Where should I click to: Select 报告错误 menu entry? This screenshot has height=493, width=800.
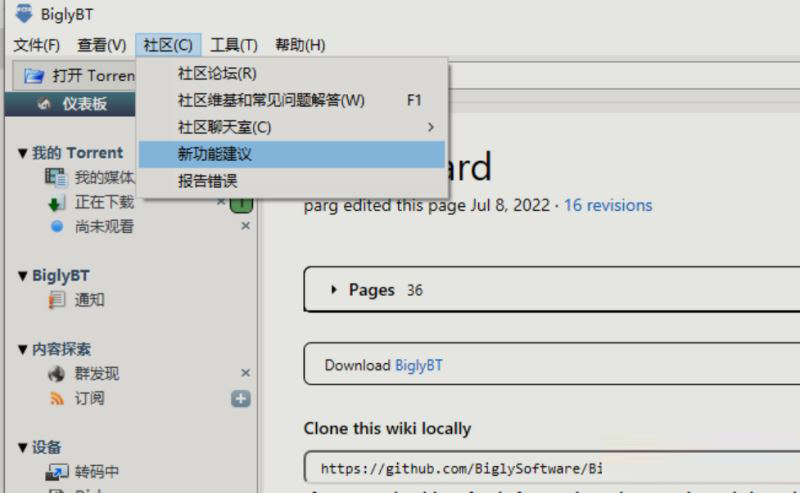pyautogui.click(x=292, y=181)
